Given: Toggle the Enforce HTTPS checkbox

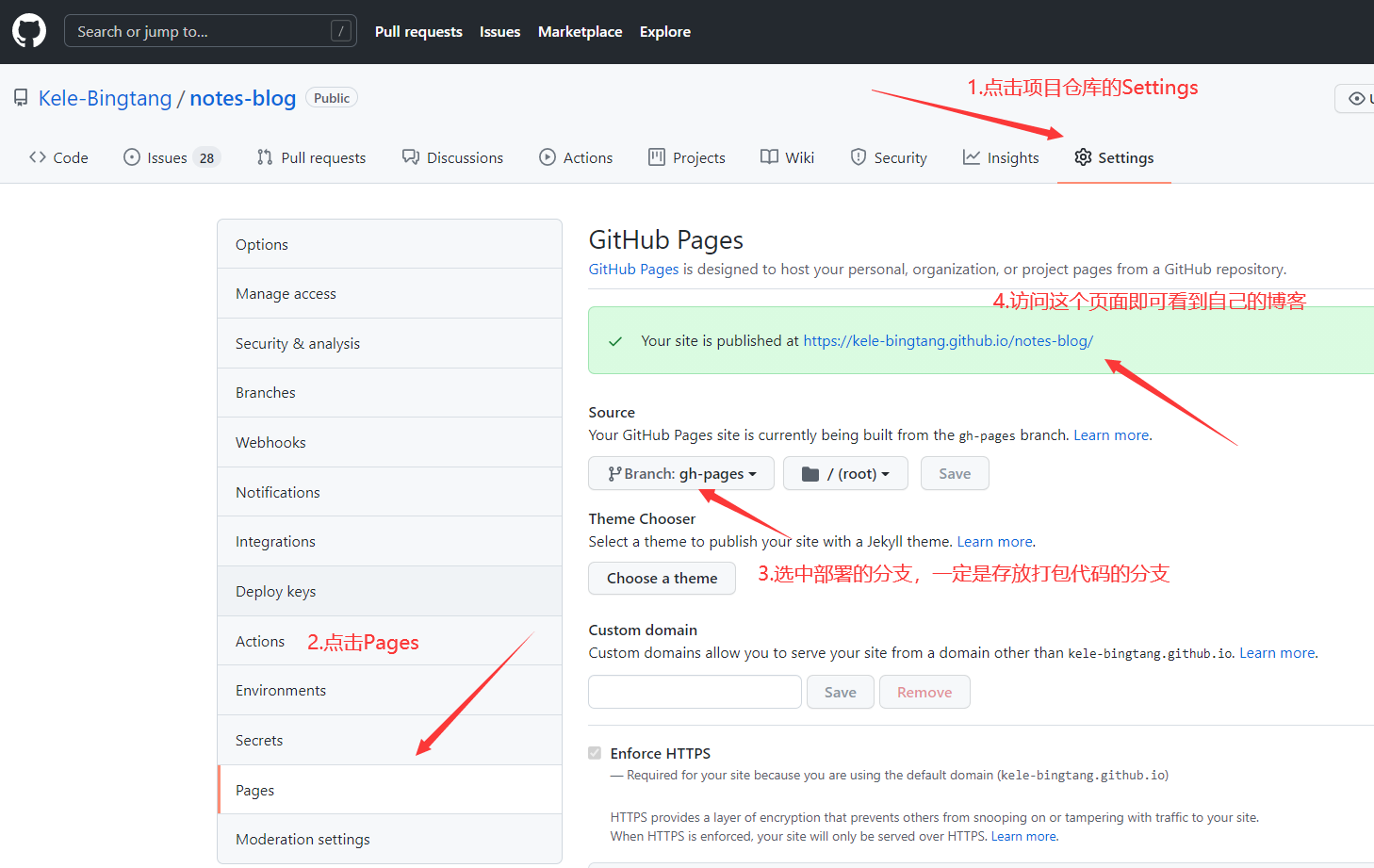Looking at the screenshot, I should [595, 753].
